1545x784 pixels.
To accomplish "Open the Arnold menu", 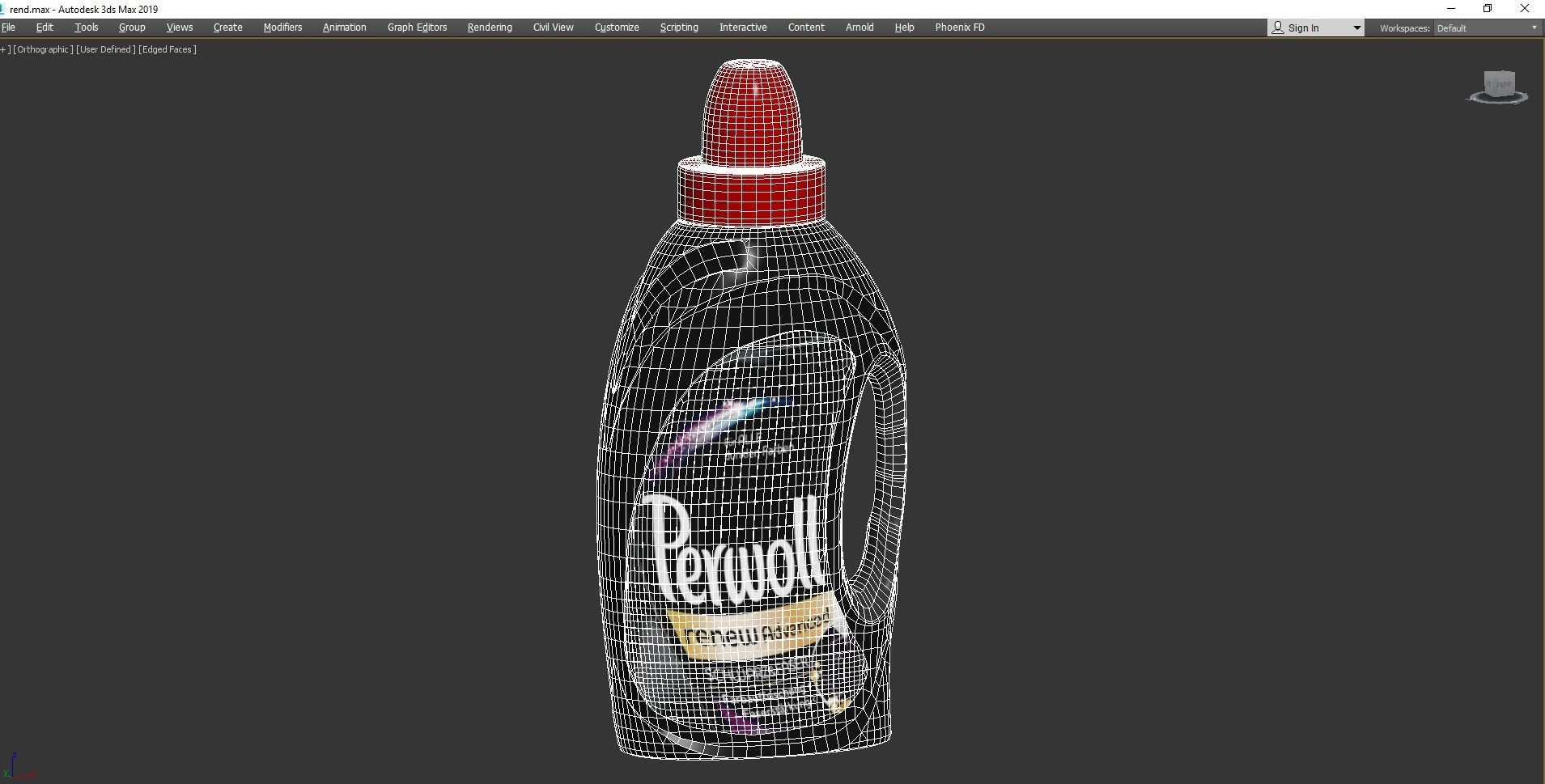I will point(860,28).
